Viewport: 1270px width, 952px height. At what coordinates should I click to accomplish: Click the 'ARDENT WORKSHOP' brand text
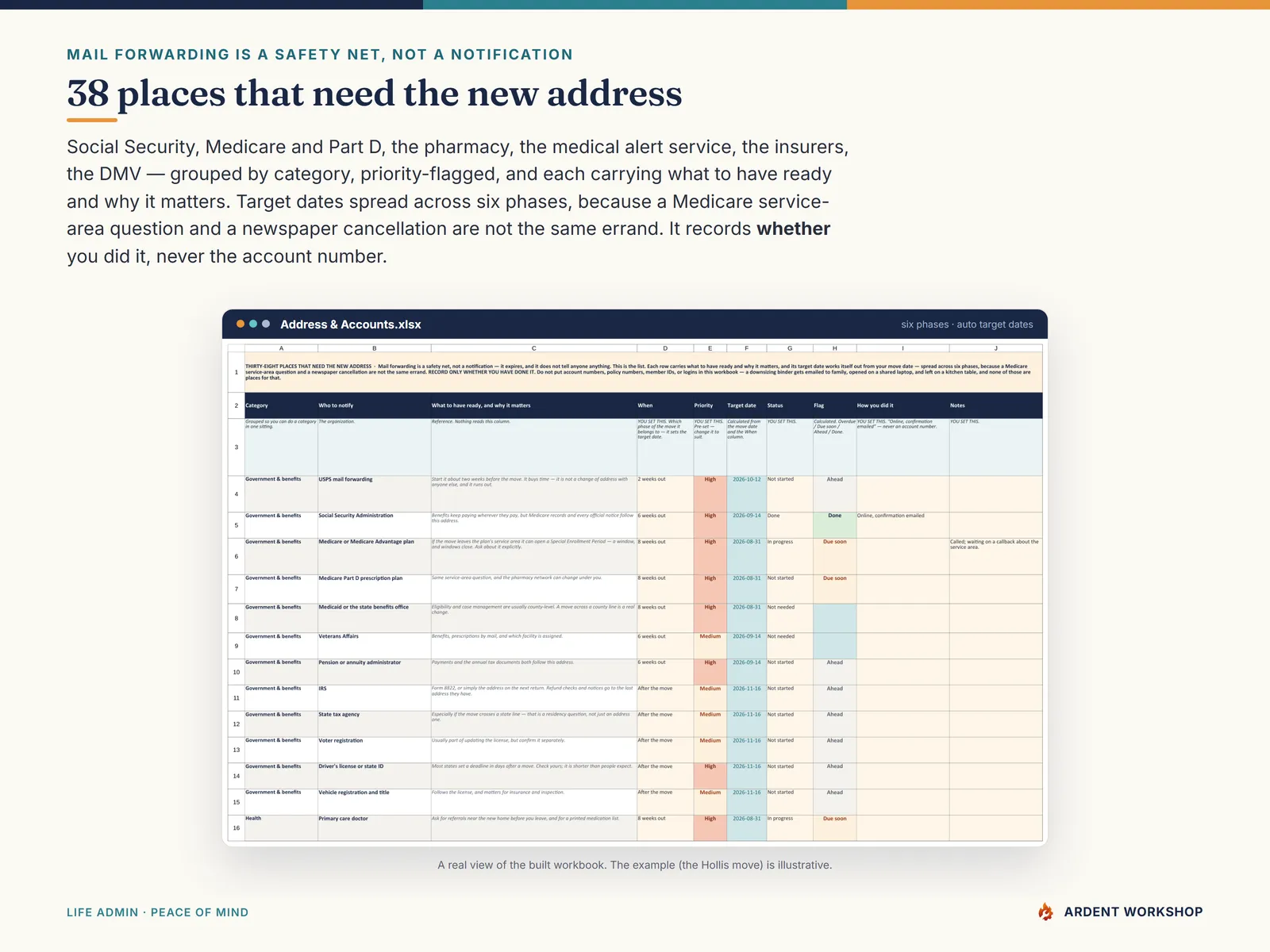tap(1133, 912)
